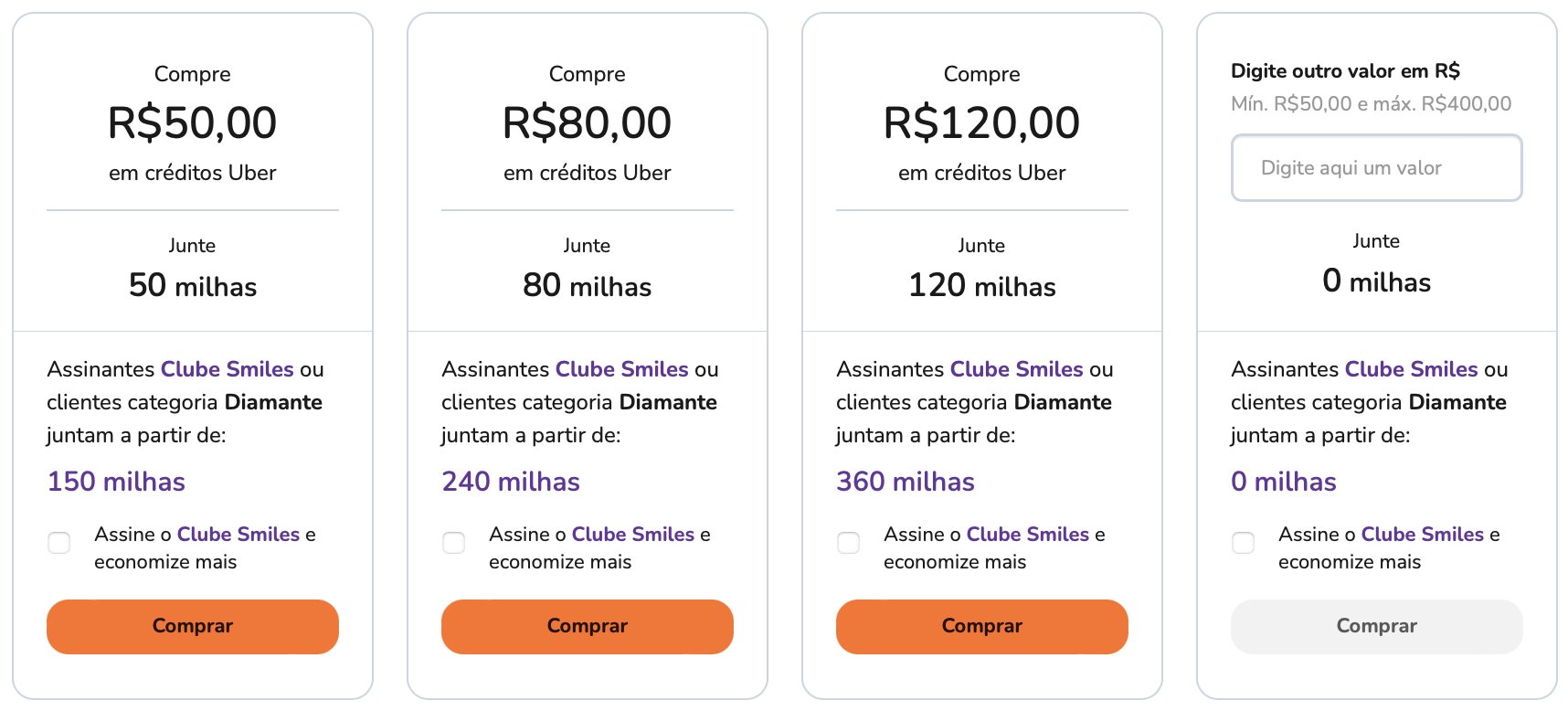Tick the Clube Smiles checkbox in R$50,00 card
This screenshot has height=711, width=1568.
click(59, 543)
